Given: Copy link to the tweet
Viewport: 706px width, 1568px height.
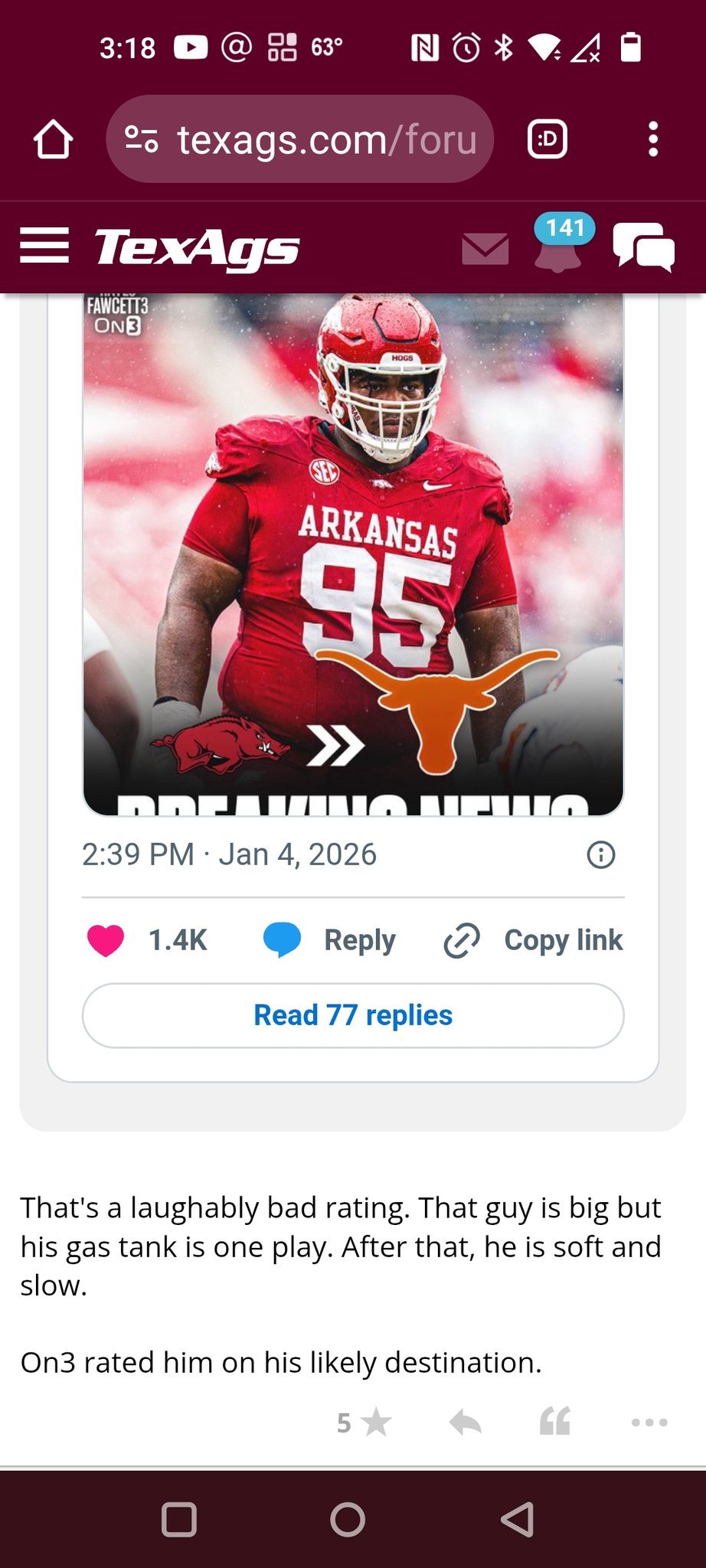Looking at the screenshot, I should coord(534,940).
